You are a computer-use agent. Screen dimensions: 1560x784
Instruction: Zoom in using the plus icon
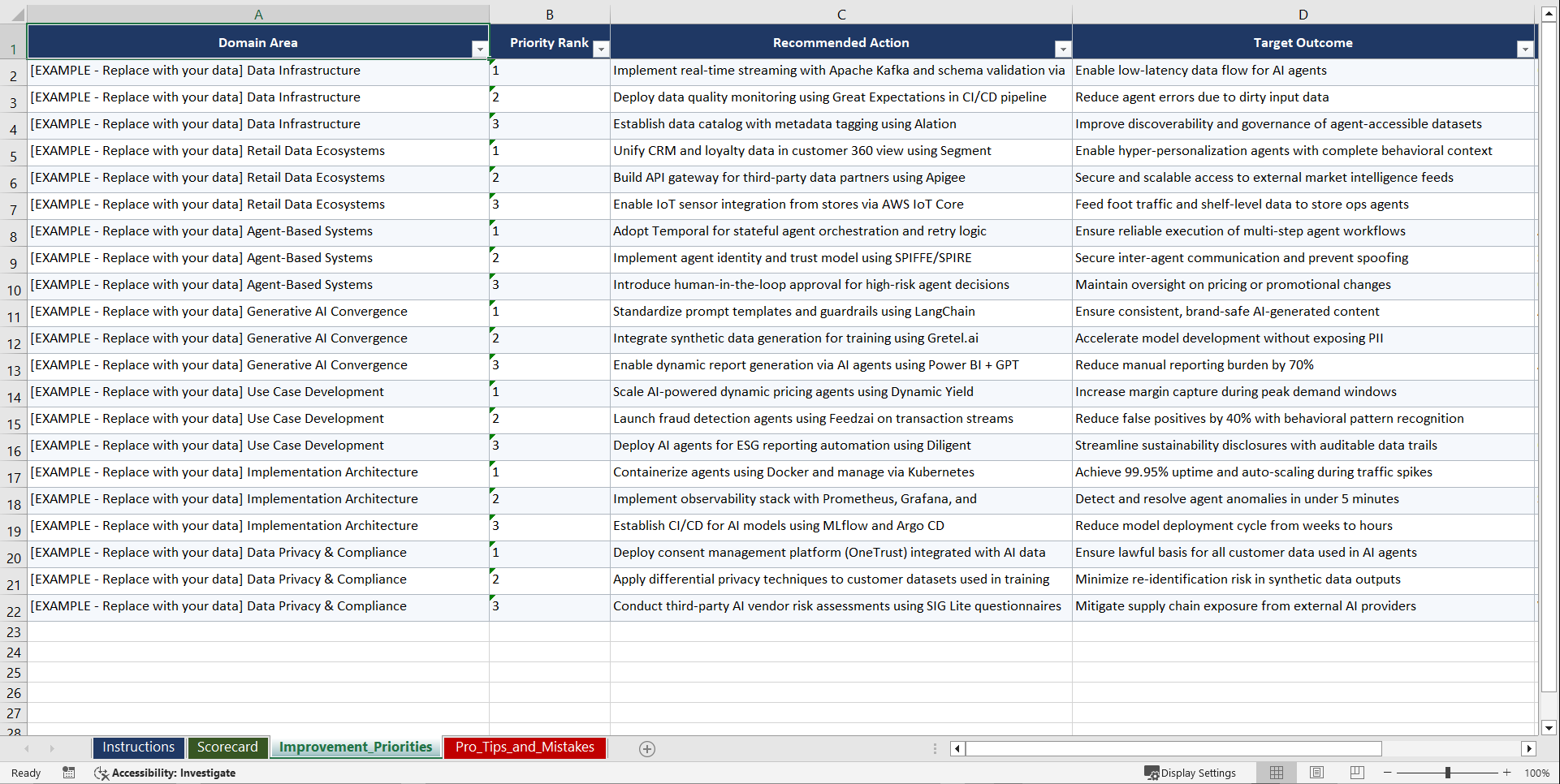[1507, 773]
